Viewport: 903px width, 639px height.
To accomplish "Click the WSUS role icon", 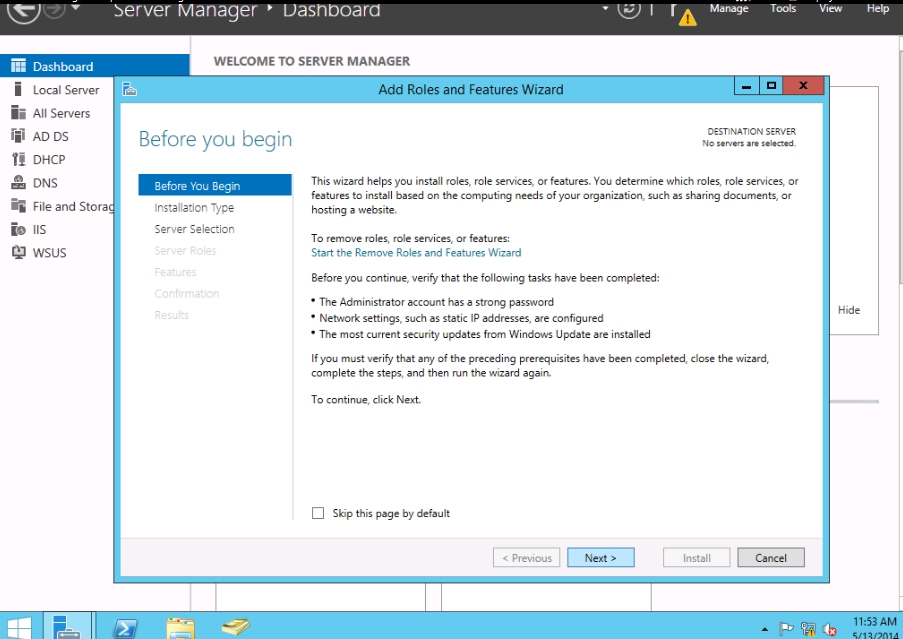I will (x=18, y=252).
